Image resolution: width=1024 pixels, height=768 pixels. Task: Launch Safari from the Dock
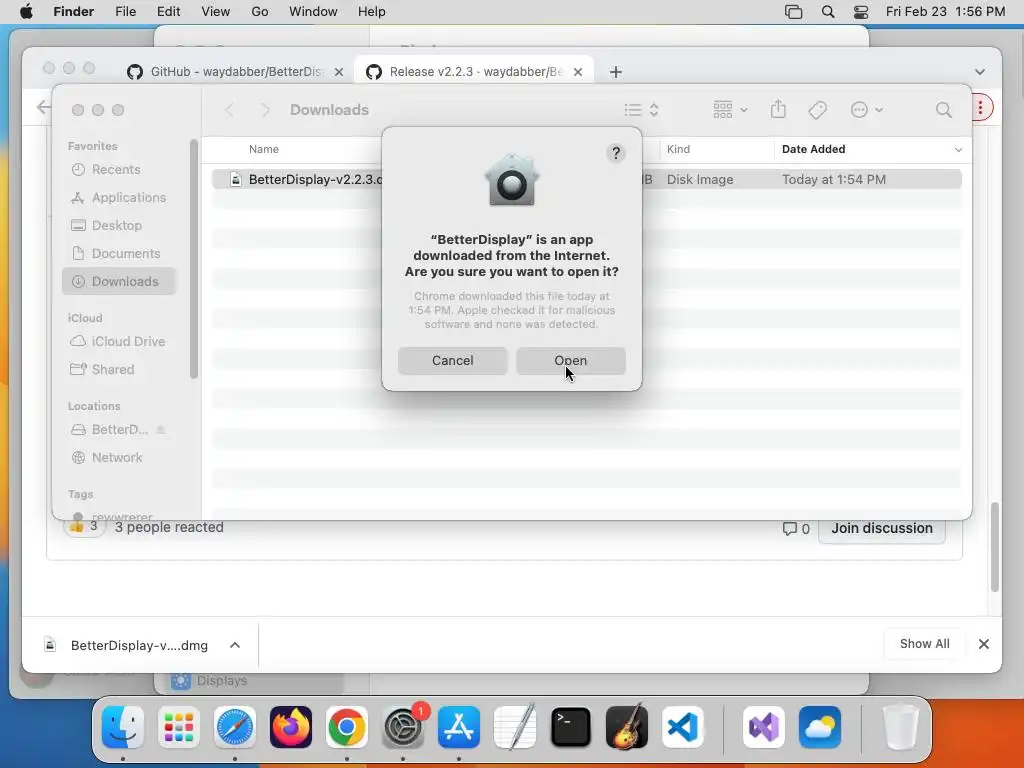pos(234,727)
